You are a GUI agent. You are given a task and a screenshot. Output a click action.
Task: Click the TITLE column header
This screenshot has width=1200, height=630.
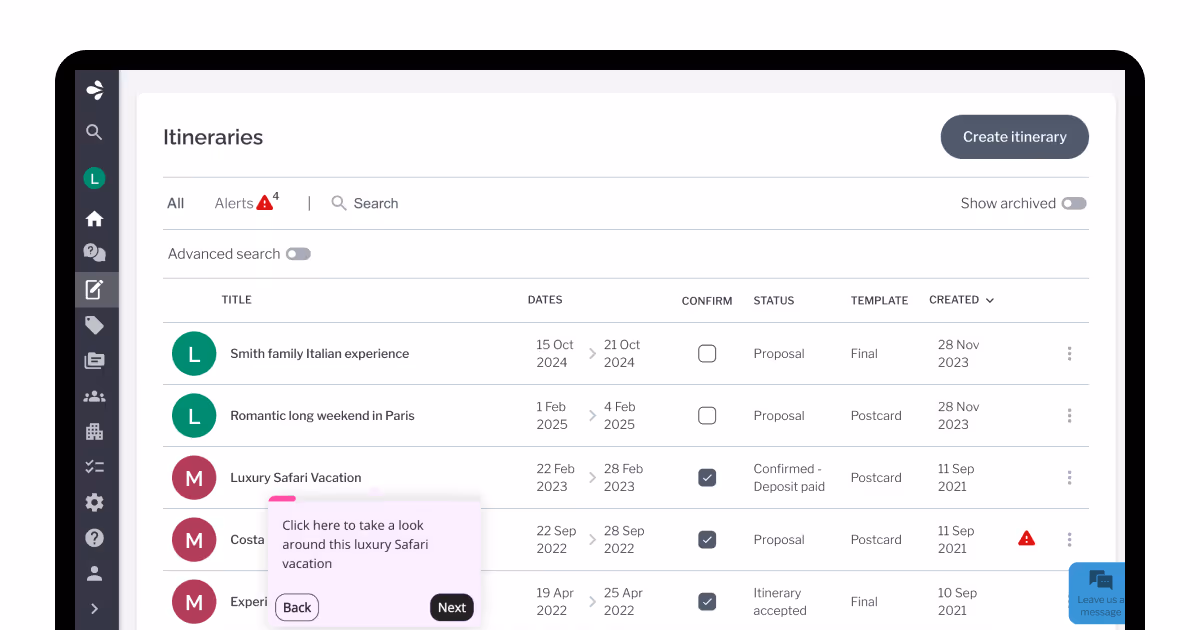237,300
